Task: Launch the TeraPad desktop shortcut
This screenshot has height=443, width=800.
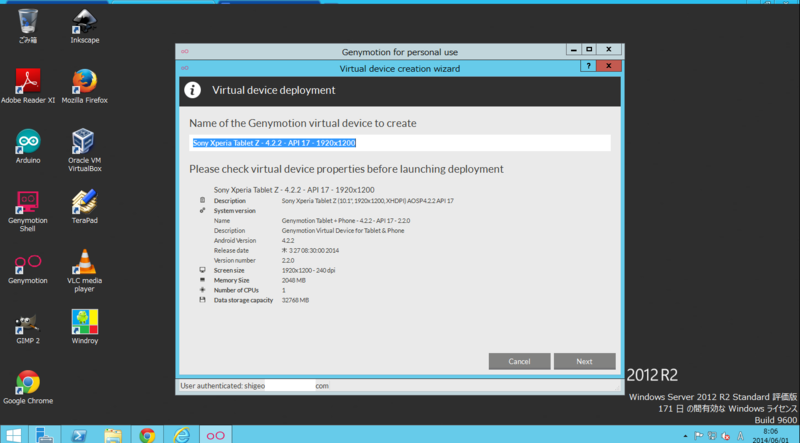Action: pos(85,206)
